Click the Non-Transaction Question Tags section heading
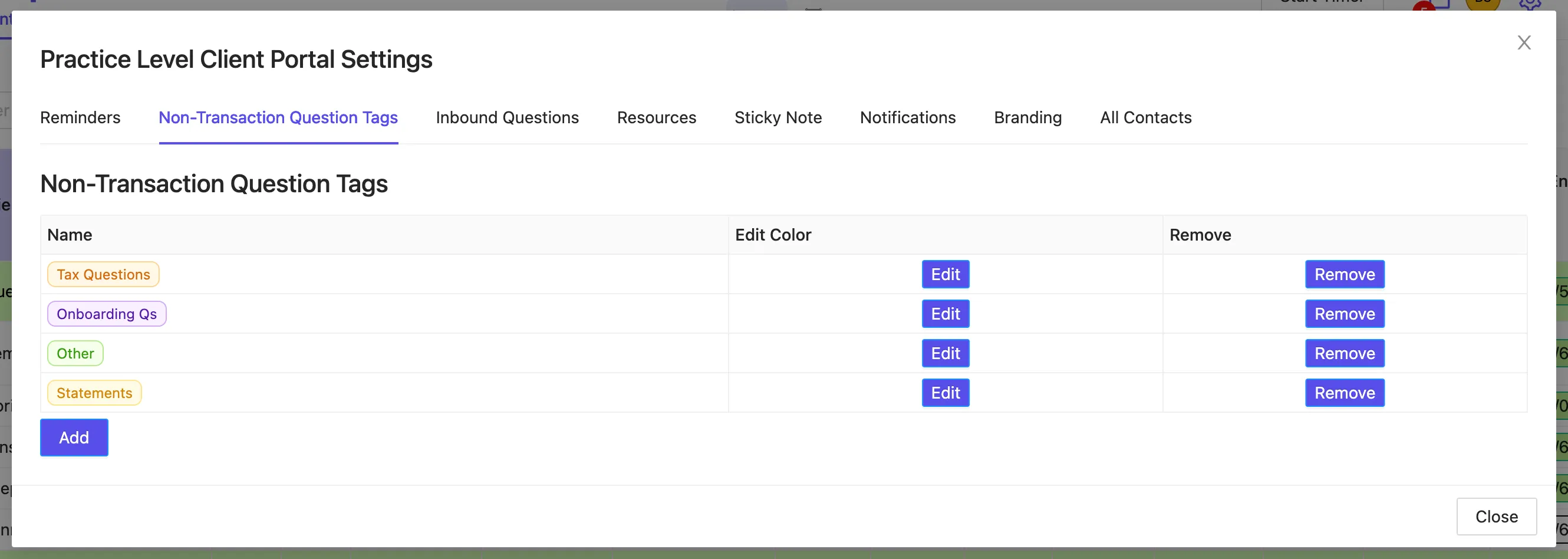This screenshot has width=1568, height=559. pyautogui.click(x=213, y=184)
